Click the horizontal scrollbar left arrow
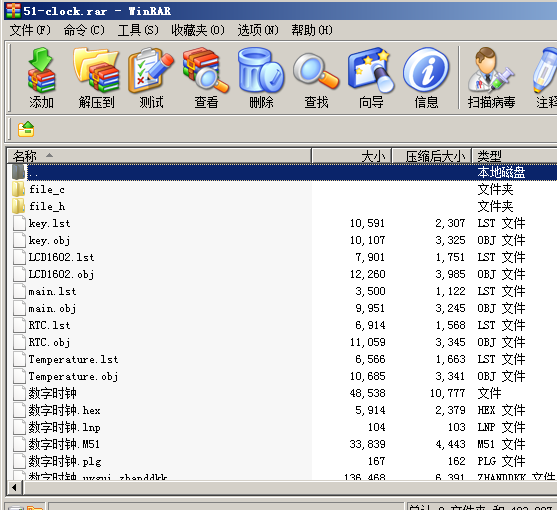 tap(14, 488)
